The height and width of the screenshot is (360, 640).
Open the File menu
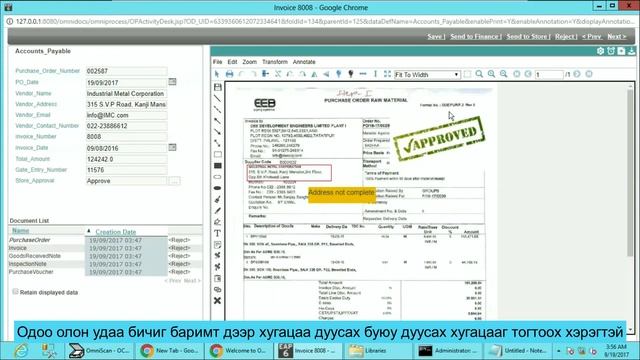pos(218,62)
